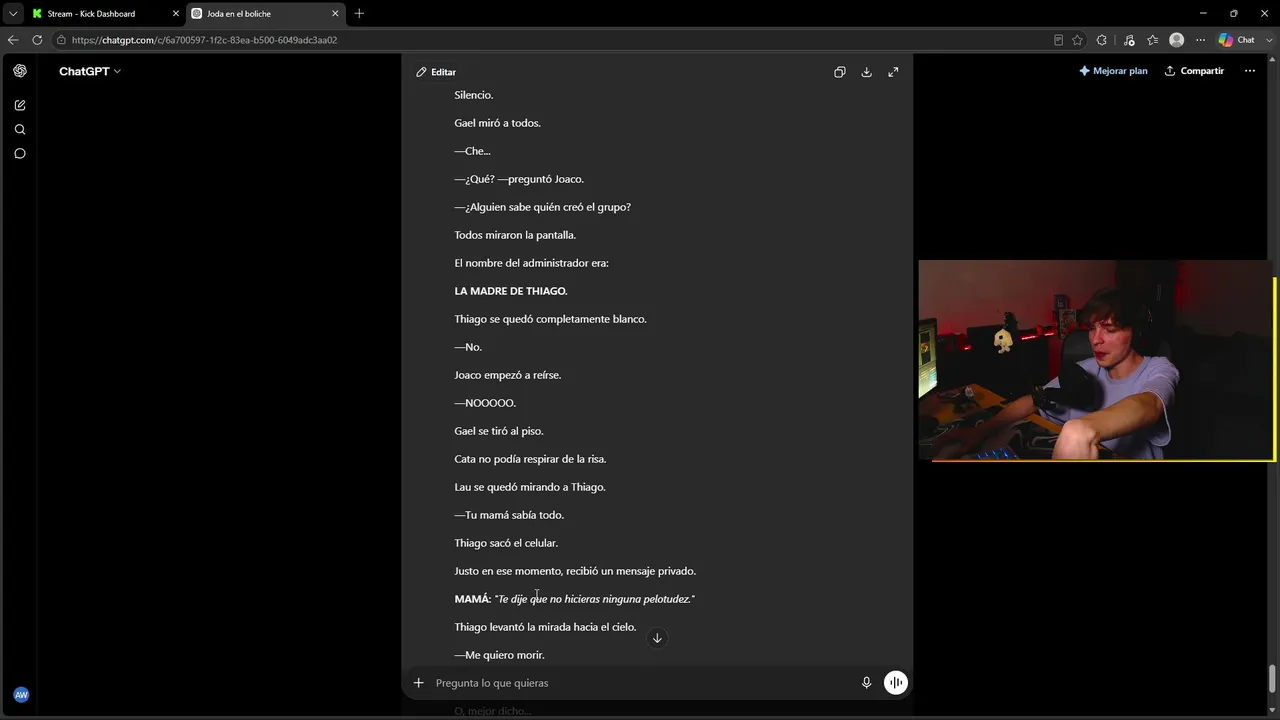1280x720 pixels.
Task: Open the conversation options three-dot menu
Action: click(1249, 71)
